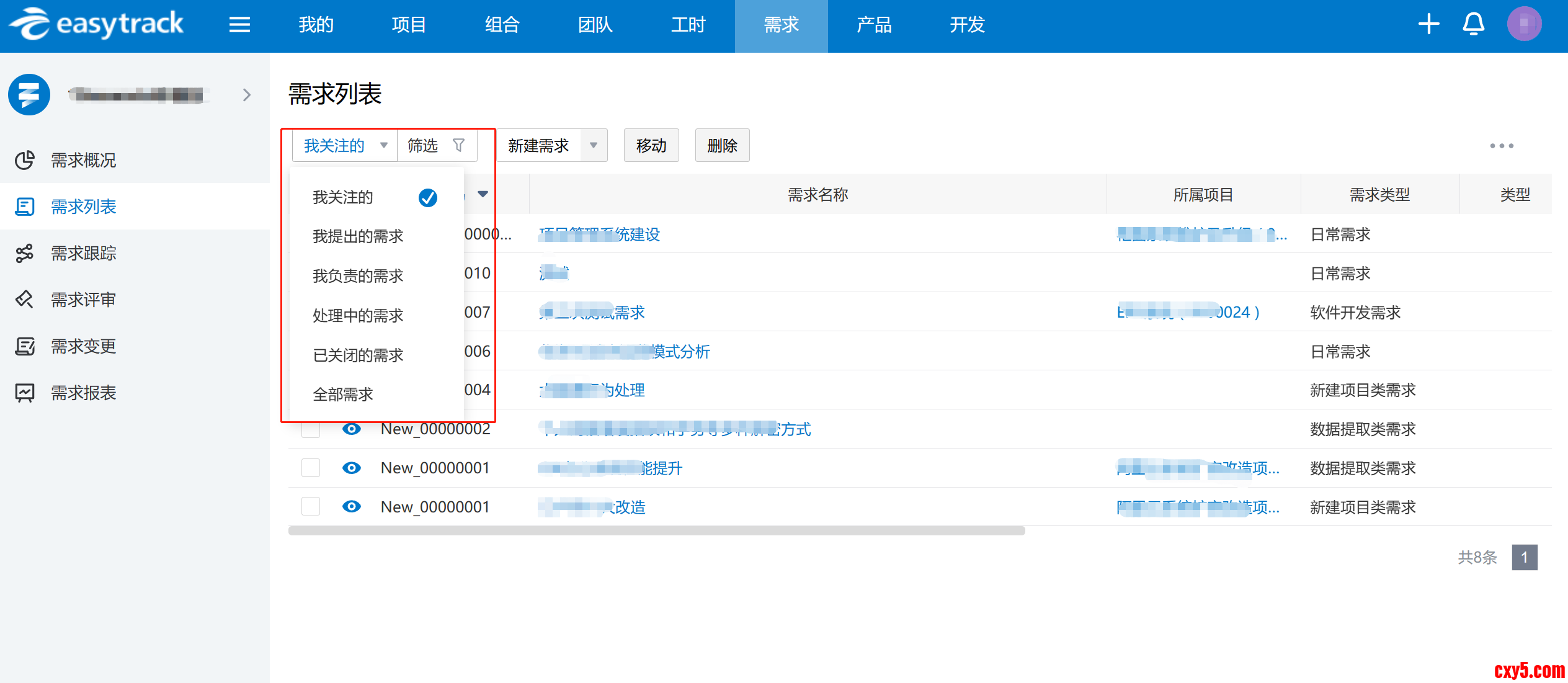Expand project switcher chevron in sidebar
The image size is (1568, 683).
pyautogui.click(x=247, y=94)
